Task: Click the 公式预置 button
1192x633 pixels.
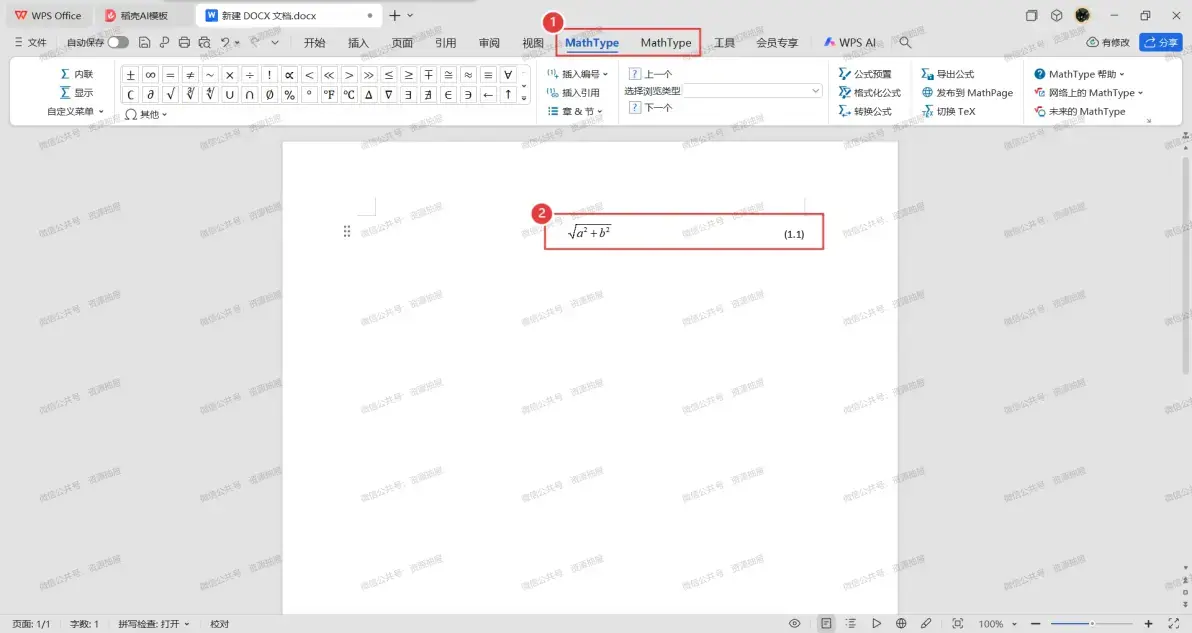Action: (x=865, y=74)
